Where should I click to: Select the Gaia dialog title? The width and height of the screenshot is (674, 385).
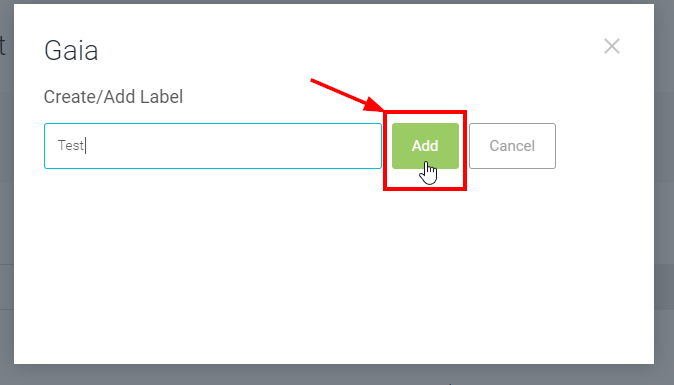click(71, 50)
